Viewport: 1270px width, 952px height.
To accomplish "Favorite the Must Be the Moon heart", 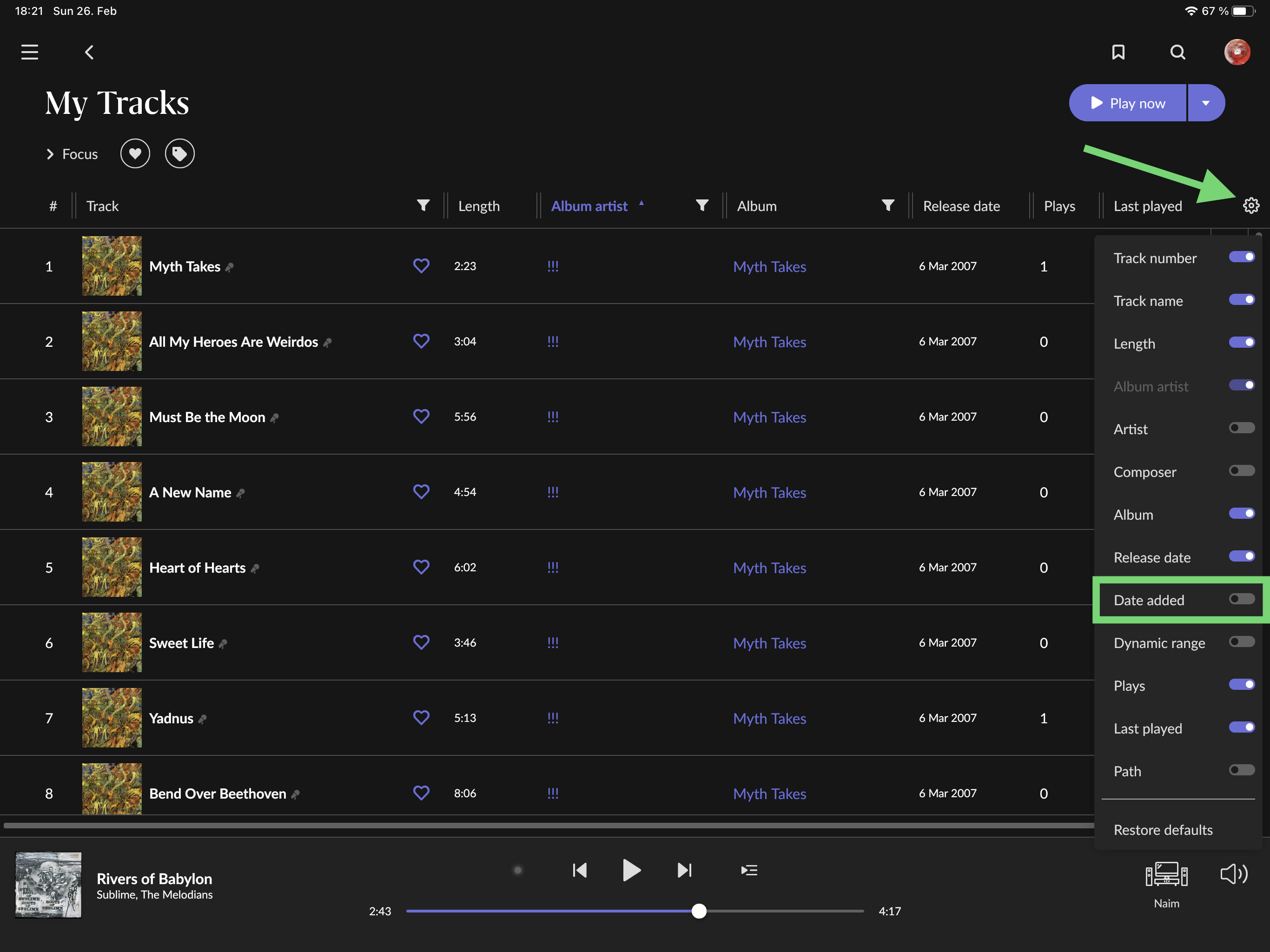I will 422,416.
